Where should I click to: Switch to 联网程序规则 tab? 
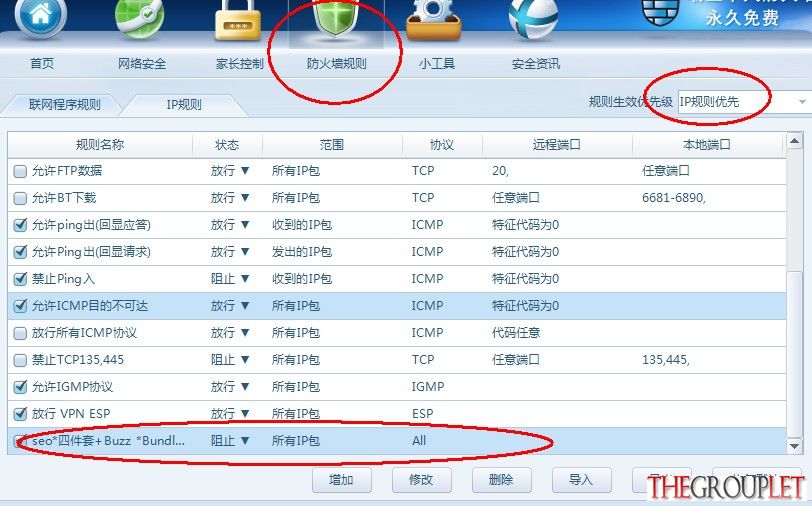tap(64, 105)
